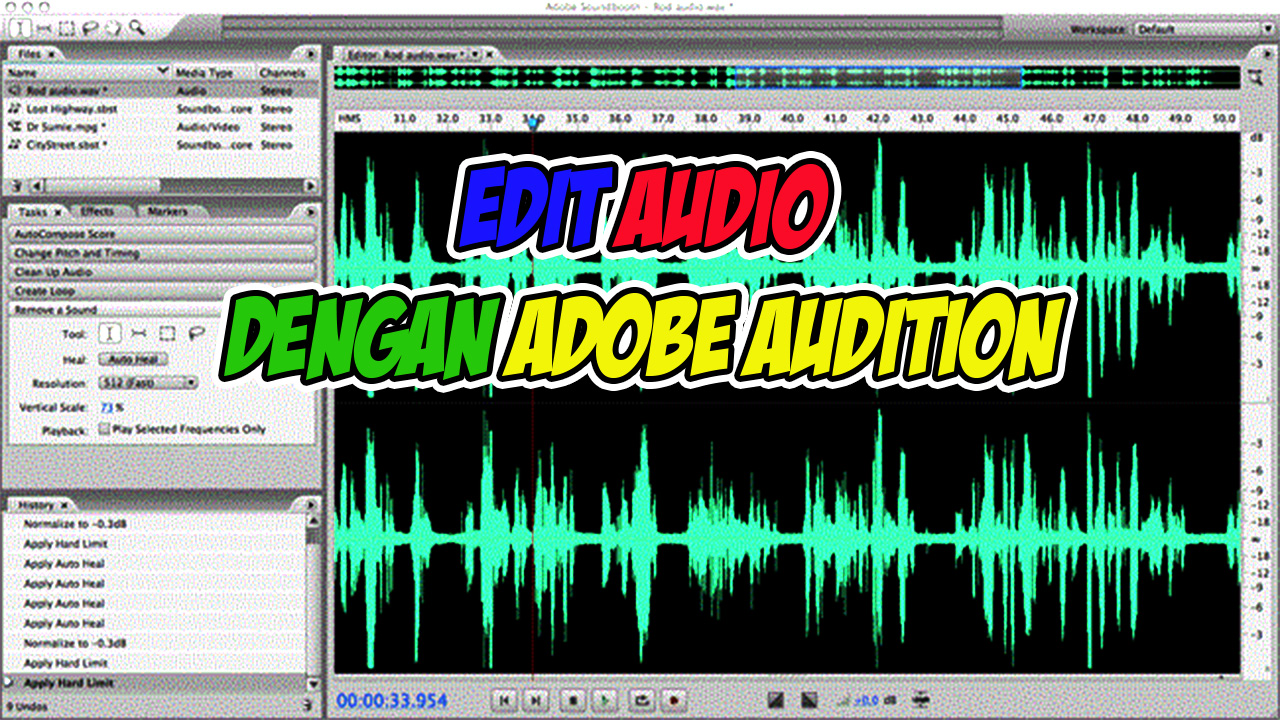
Task: Select Rod audio.wav in Files list
Action: (x=163, y=90)
